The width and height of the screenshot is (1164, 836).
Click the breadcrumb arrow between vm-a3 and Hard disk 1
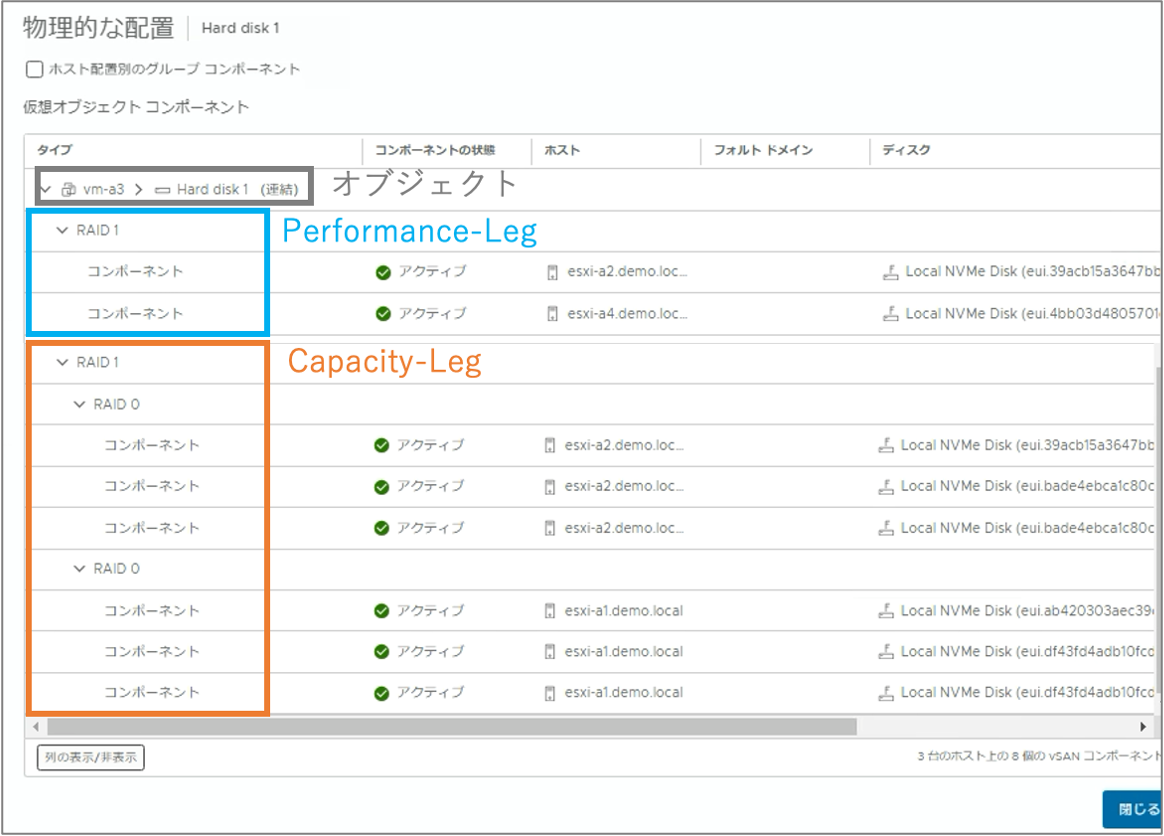[x=139, y=189]
